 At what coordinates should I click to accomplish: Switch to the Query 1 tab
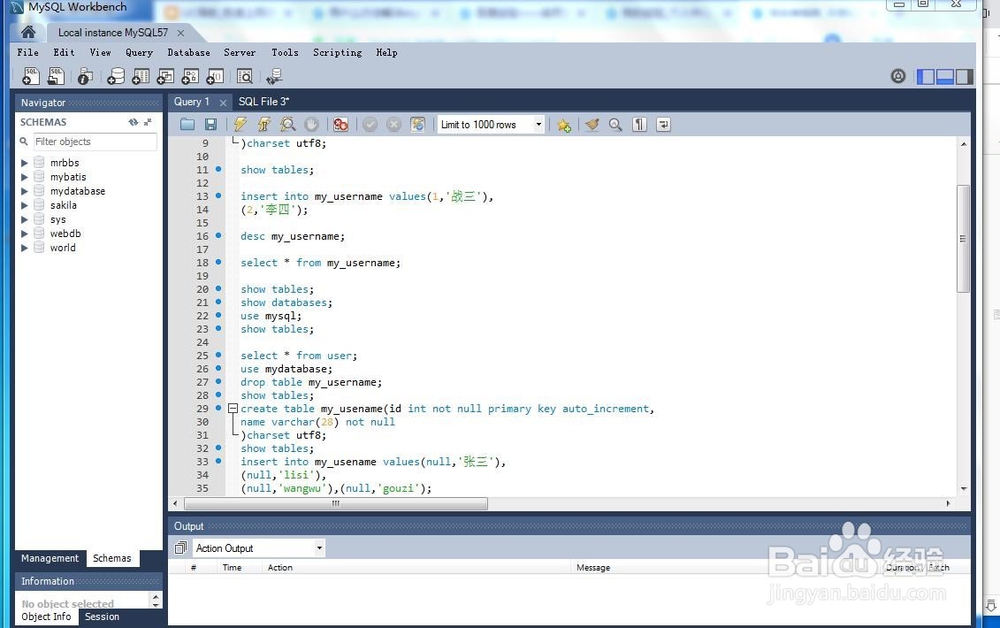pos(191,101)
